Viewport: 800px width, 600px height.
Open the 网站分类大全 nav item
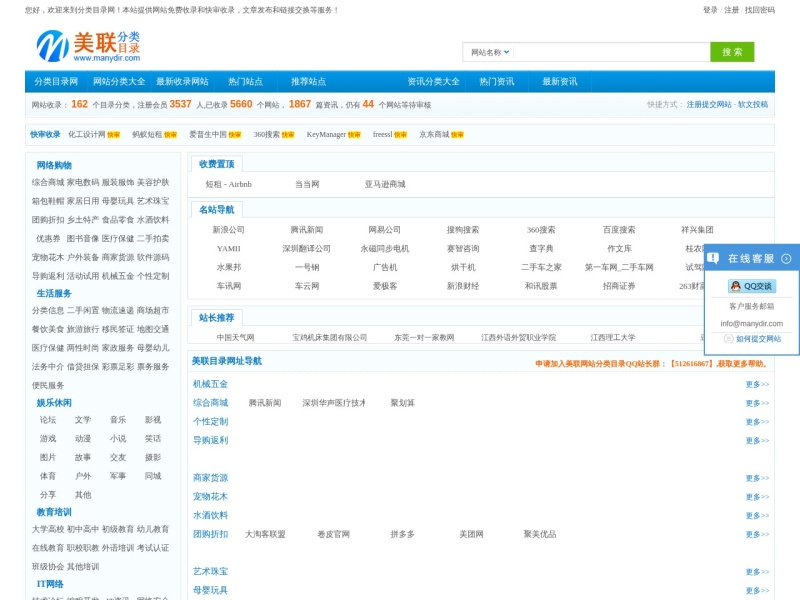[119, 82]
